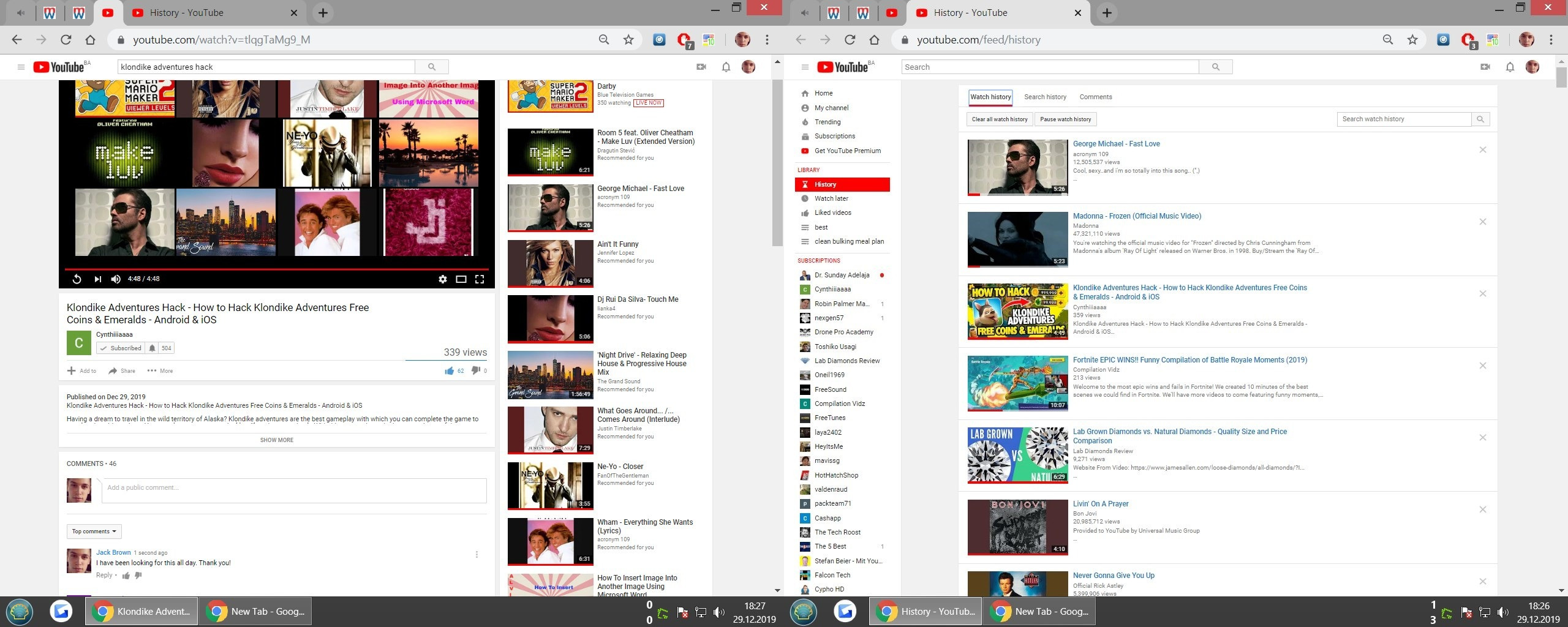The width and height of the screenshot is (1568, 627).
Task: Remove George Michael - Fast Love from history
Action: (1483, 150)
